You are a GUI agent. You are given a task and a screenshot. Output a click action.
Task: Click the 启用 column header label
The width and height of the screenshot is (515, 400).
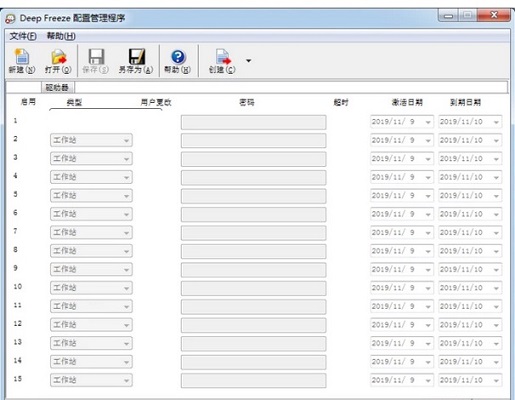28,102
